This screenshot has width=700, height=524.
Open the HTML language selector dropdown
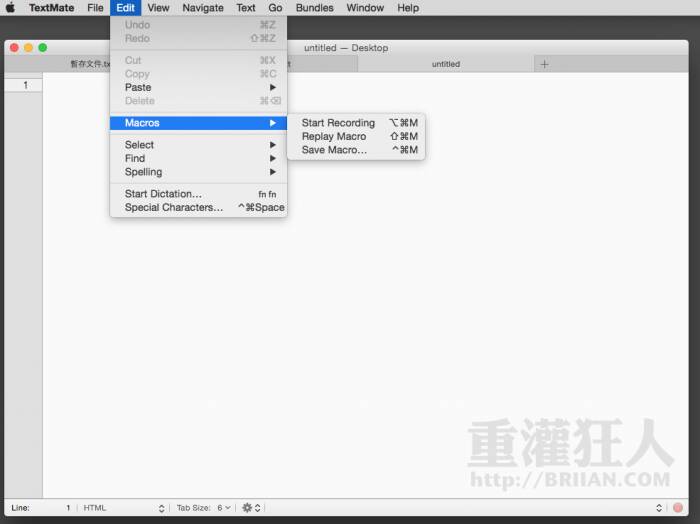124,508
